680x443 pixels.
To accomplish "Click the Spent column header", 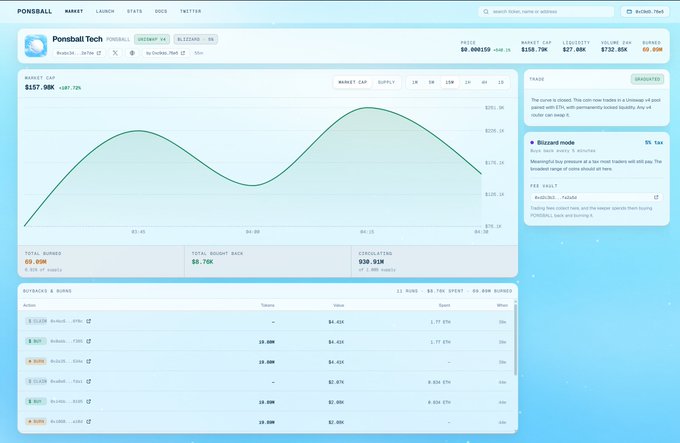I will (445, 306).
